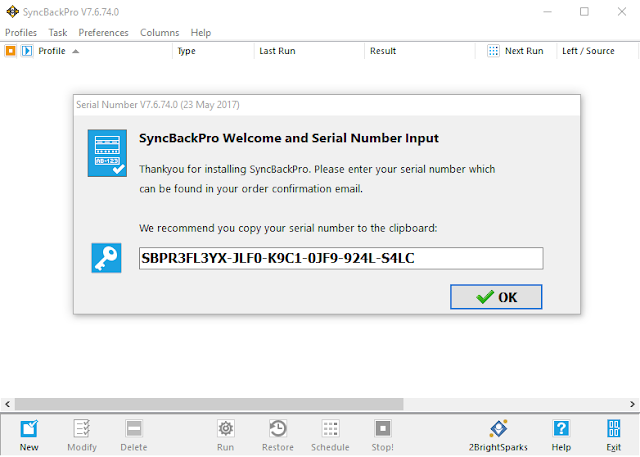Click the horizontal scrollbar right arrow
Image resolution: width=640 pixels, height=457 pixels.
pos(632,404)
